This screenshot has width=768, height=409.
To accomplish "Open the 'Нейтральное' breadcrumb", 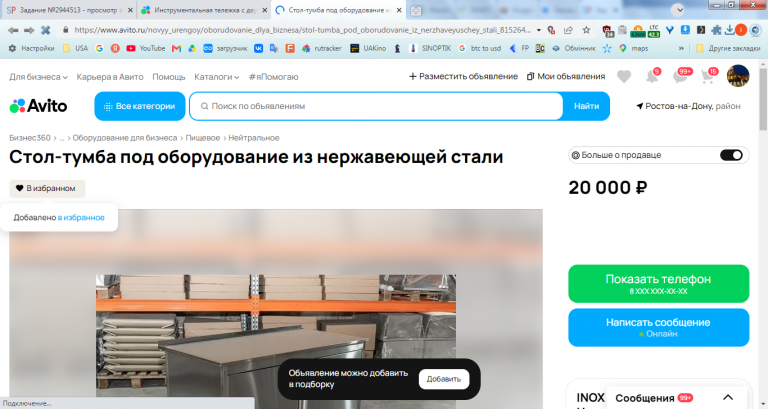I will click(x=254, y=138).
